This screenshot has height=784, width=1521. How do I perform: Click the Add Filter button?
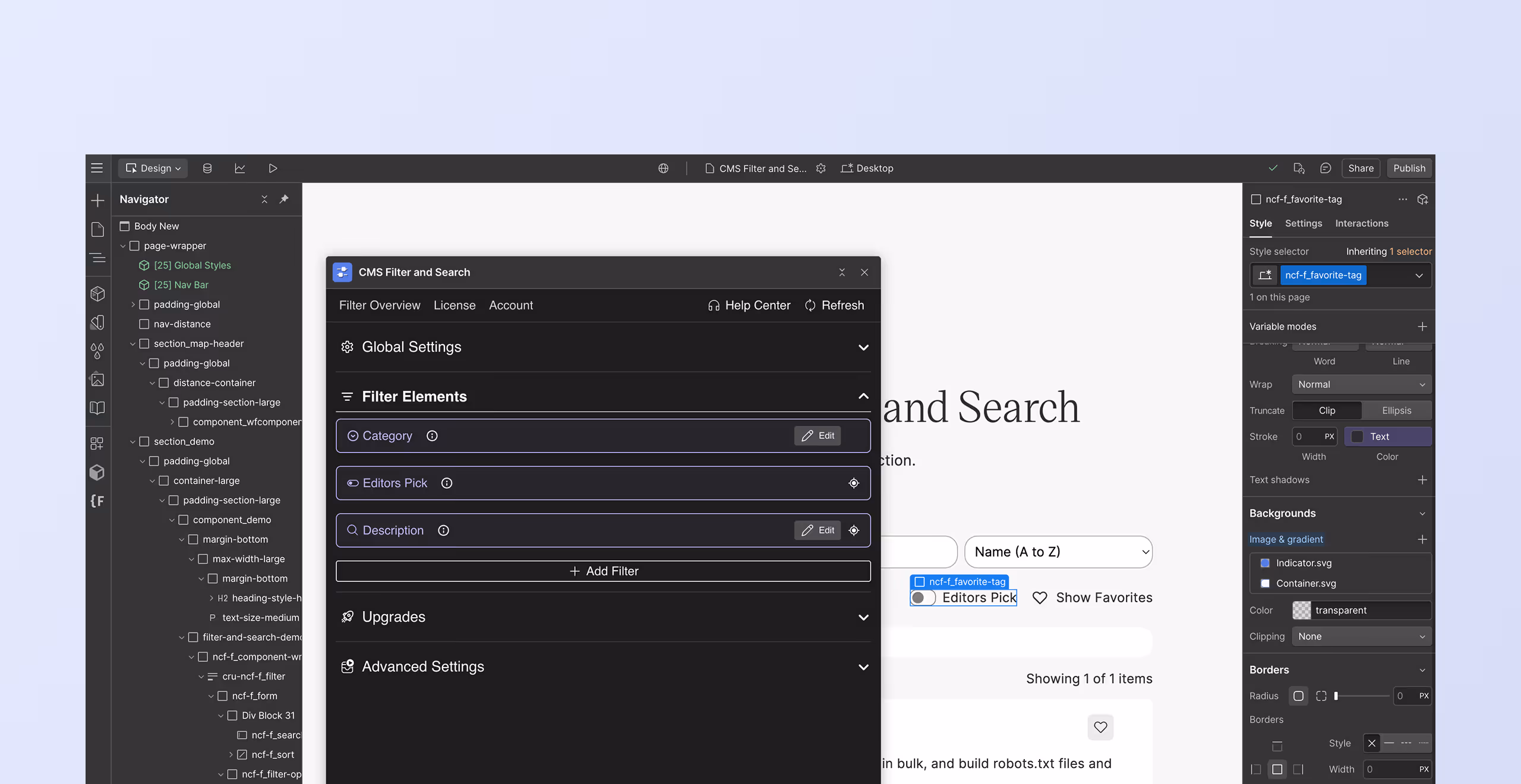pyautogui.click(x=603, y=571)
